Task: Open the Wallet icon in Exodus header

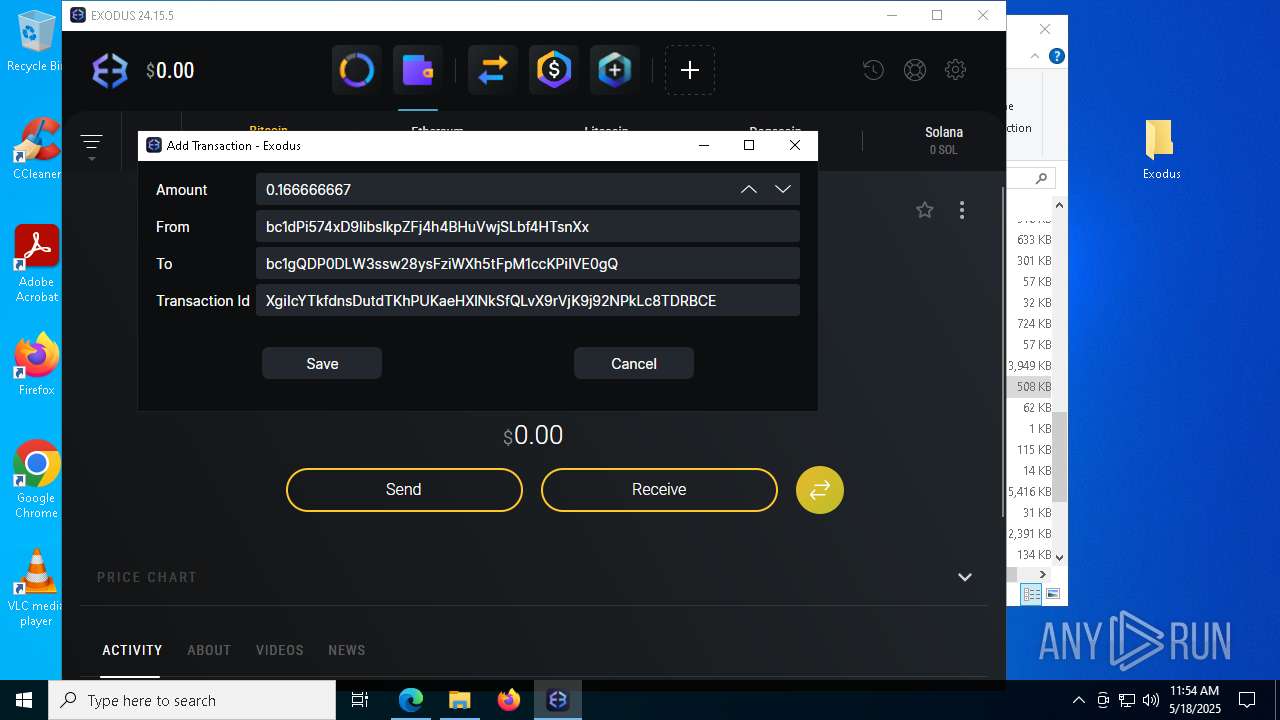Action: coord(417,70)
